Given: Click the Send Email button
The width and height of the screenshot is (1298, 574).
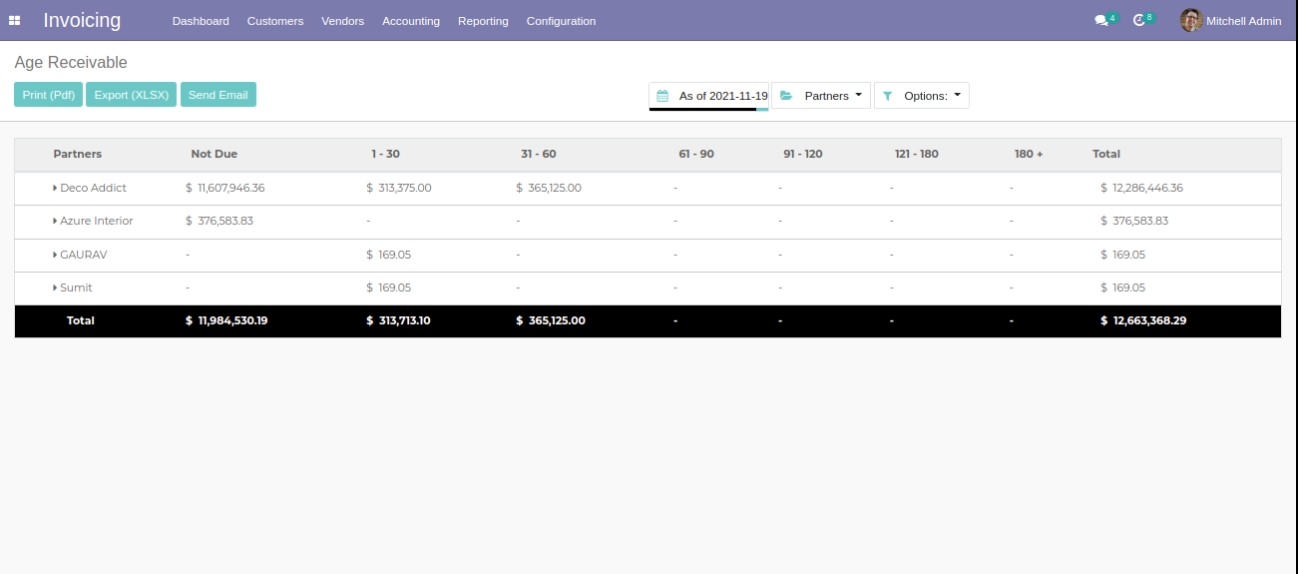Looking at the screenshot, I should (x=218, y=95).
